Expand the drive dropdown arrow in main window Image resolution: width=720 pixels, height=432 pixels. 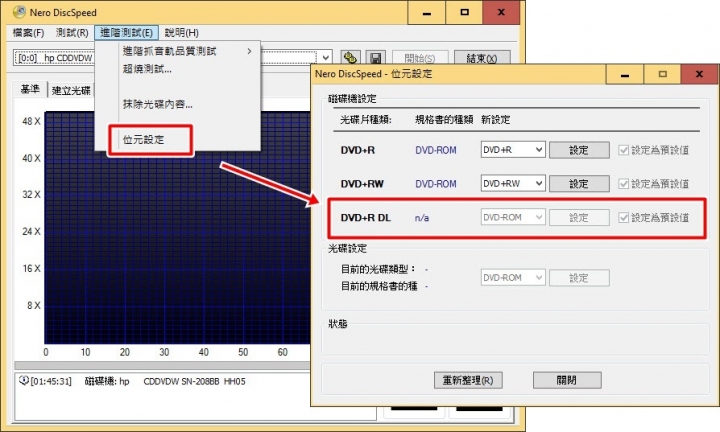coord(325,58)
